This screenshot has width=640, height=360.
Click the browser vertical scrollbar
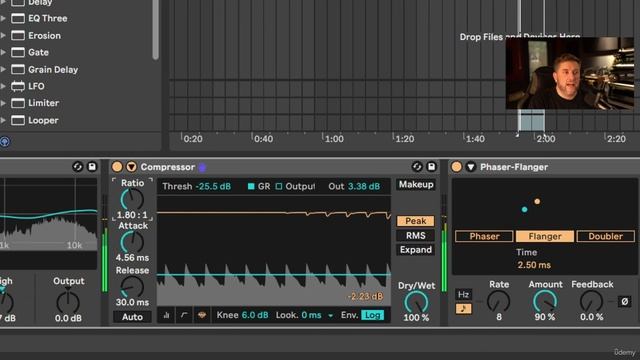click(155, 30)
